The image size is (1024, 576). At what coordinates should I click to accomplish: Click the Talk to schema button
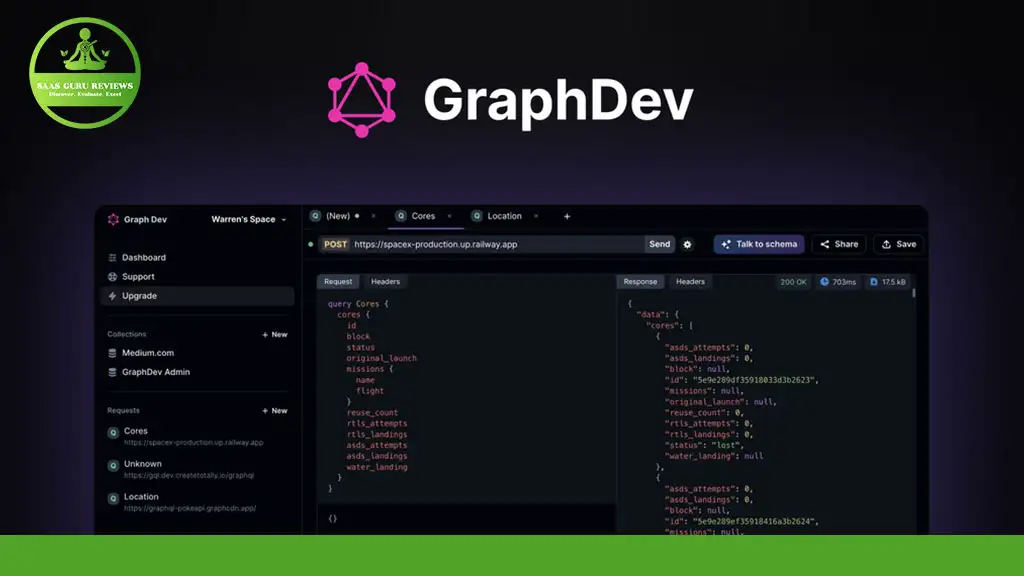[x=759, y=244]
